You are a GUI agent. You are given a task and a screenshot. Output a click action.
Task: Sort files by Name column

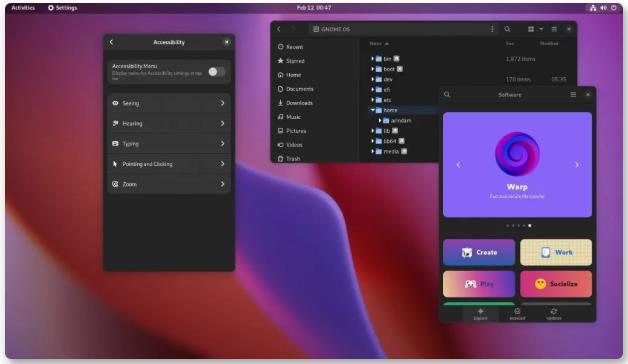pos(378,43)
